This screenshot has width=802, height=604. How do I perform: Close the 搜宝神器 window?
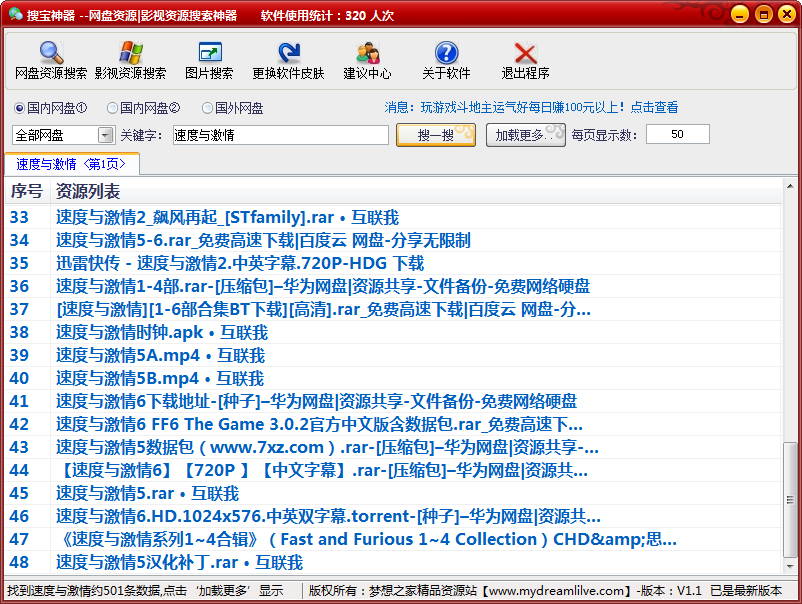[787, 14]
